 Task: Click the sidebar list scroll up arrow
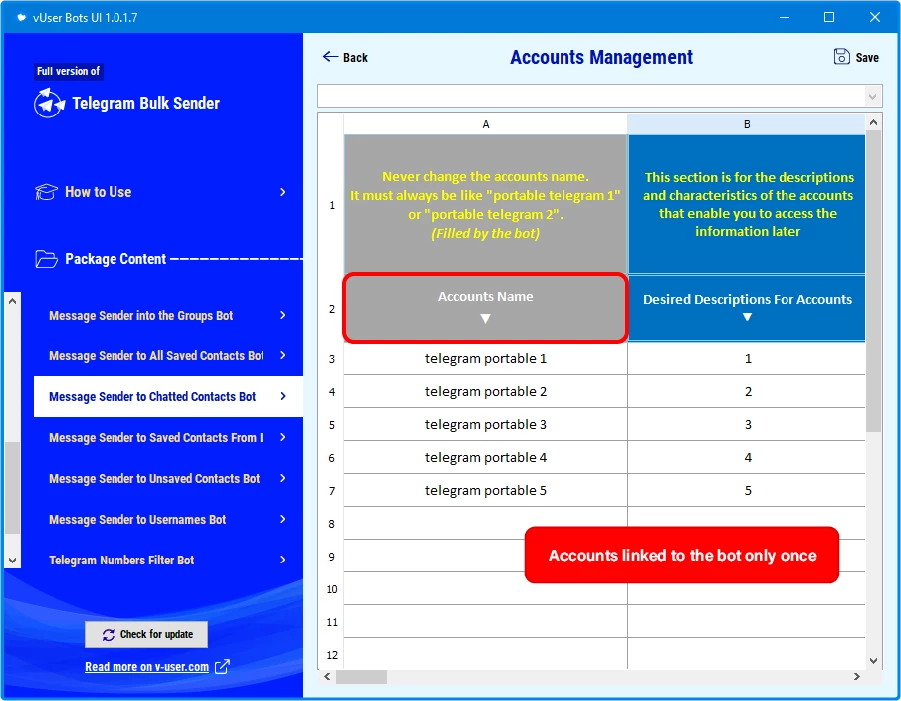tap(13, 301)
